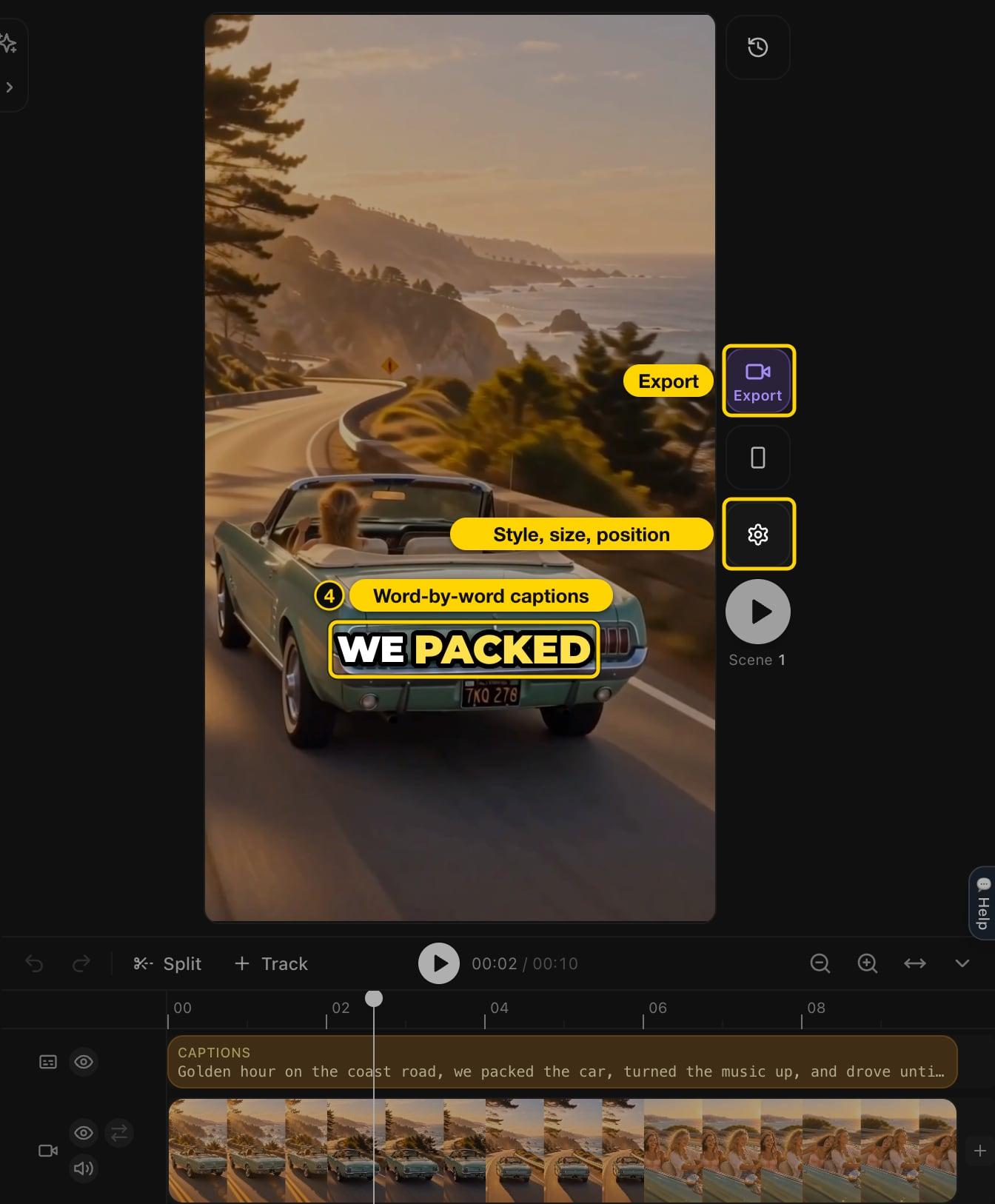Jump to the 04 second ruler mark
This screenshot has height=1204, width=995.
[499, 1008]
